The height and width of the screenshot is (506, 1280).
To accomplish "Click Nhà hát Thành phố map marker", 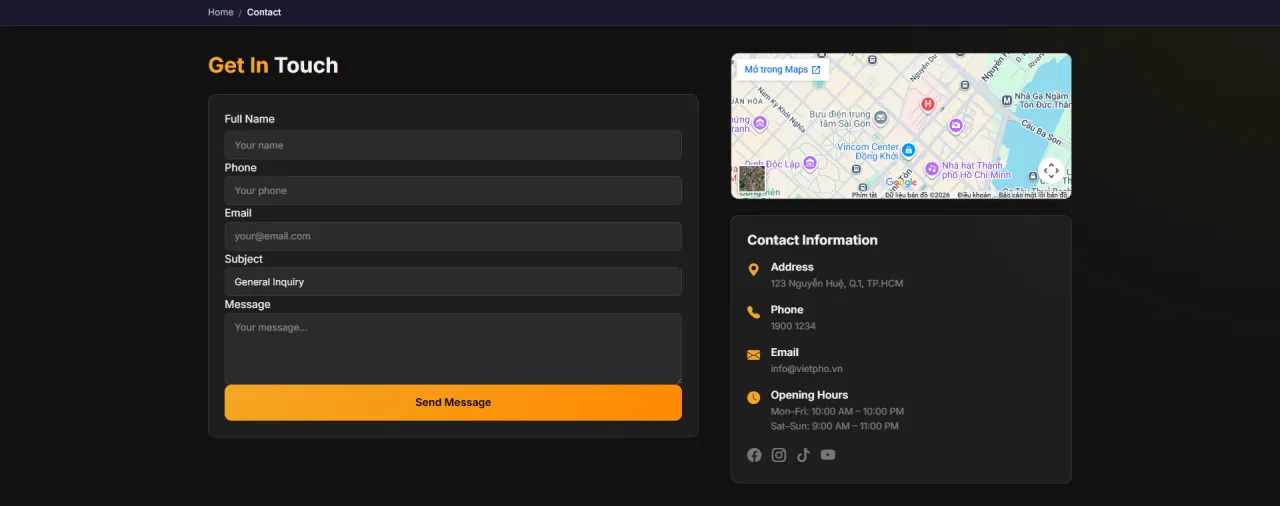I will [x=932, y=169].
